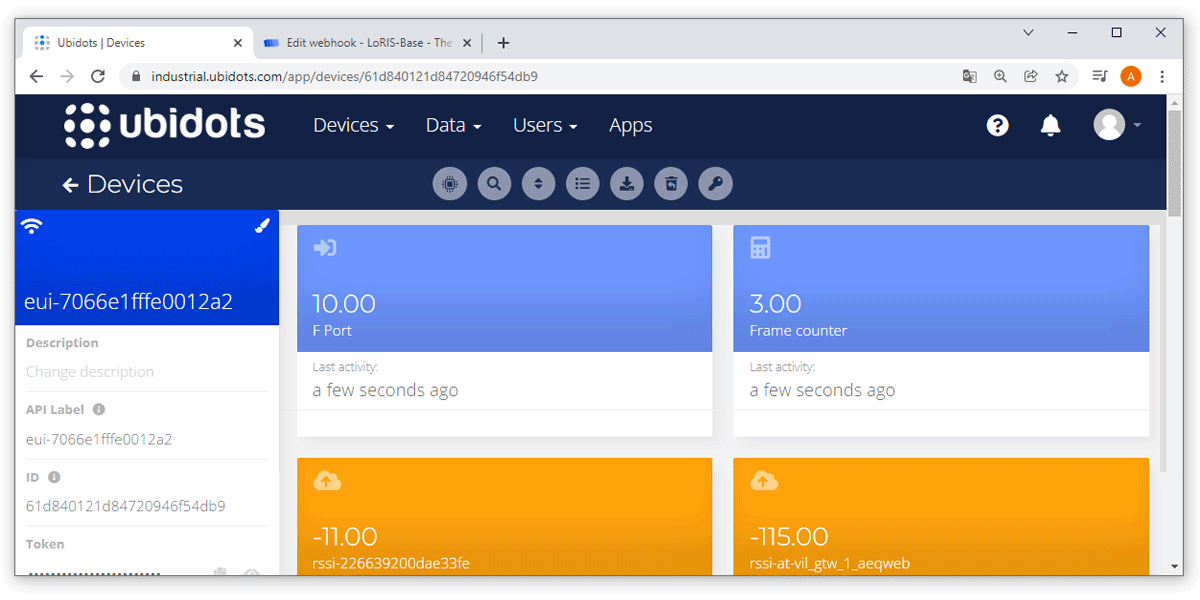Open the rssi-226639200dae33fe variable card
Viewport: 1200px width, 600px height.
(x=504, y=516)
